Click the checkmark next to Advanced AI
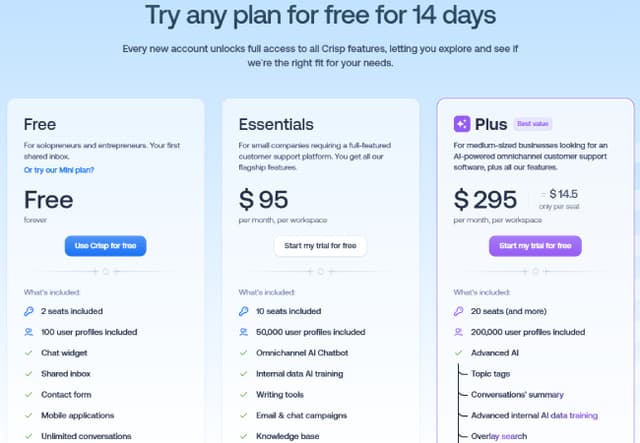 [458, 353]
